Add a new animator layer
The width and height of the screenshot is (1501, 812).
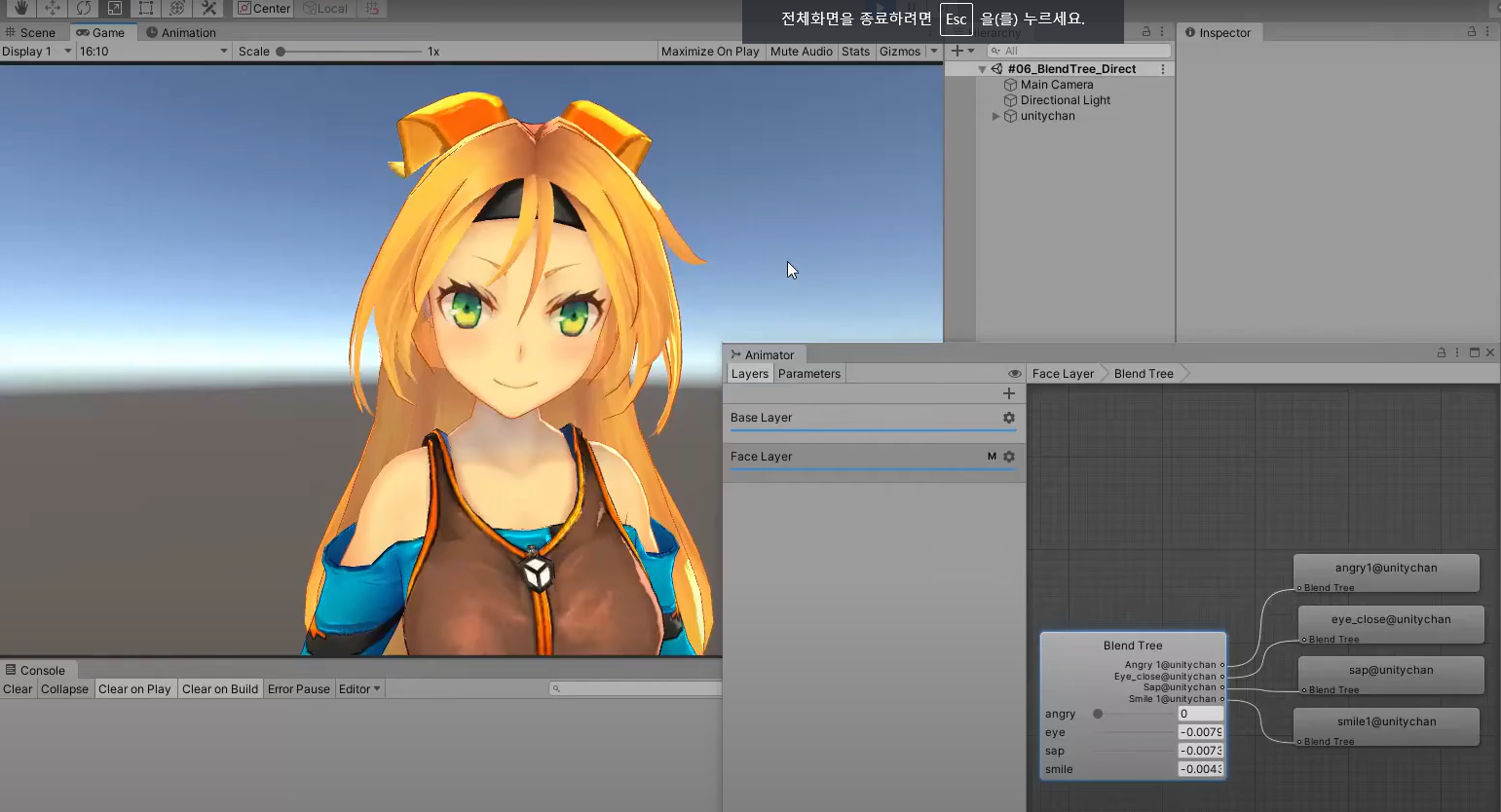pos(1009,393)
